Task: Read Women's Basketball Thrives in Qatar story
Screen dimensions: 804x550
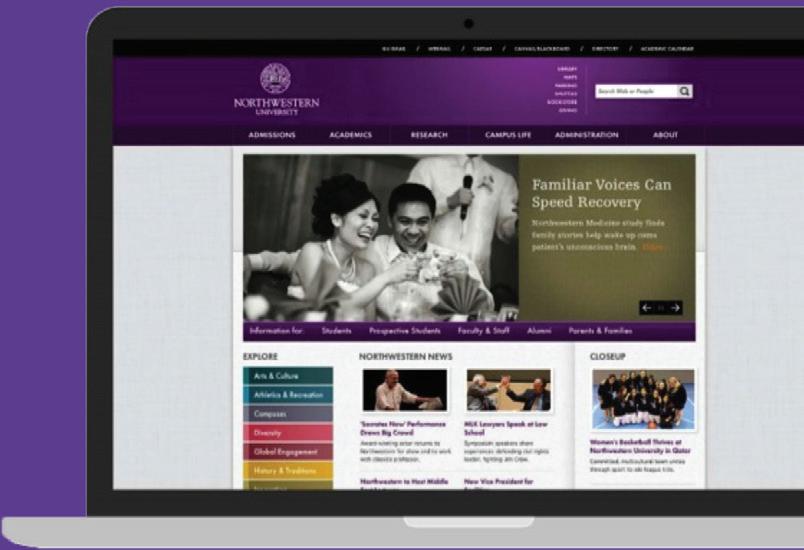Action: coord(640,446)
